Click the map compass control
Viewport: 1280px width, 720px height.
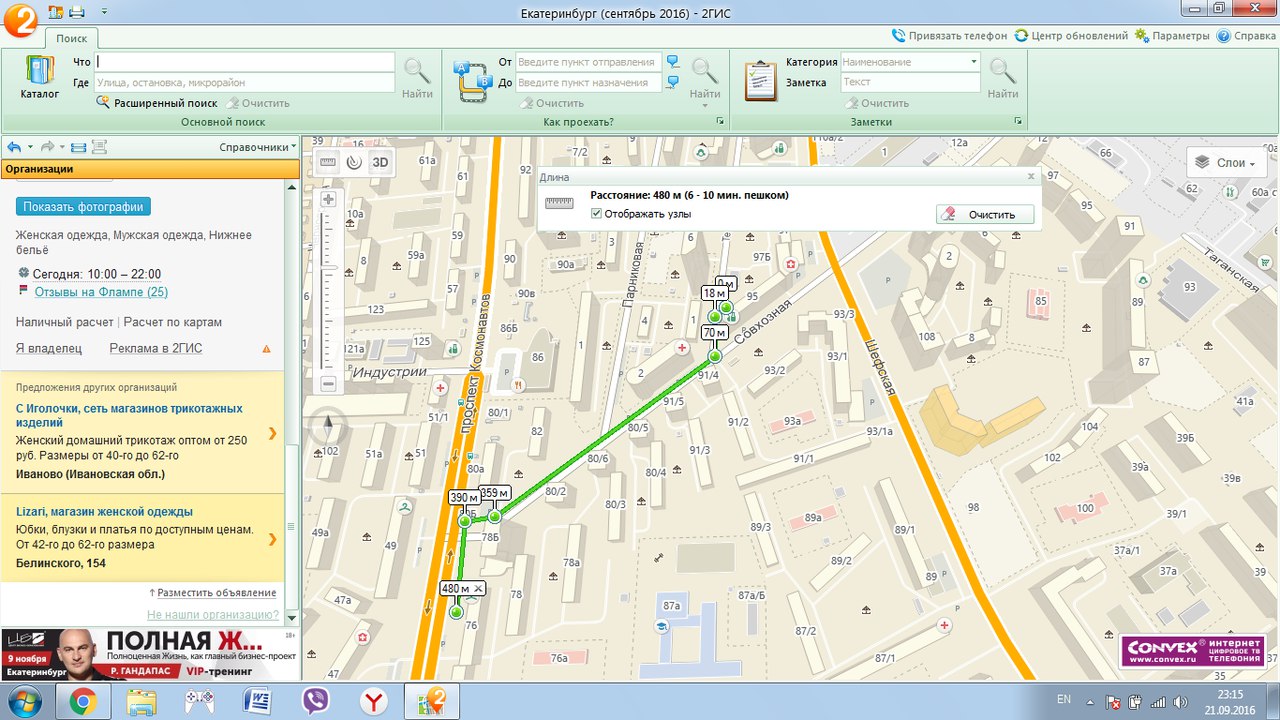[328, 427]
